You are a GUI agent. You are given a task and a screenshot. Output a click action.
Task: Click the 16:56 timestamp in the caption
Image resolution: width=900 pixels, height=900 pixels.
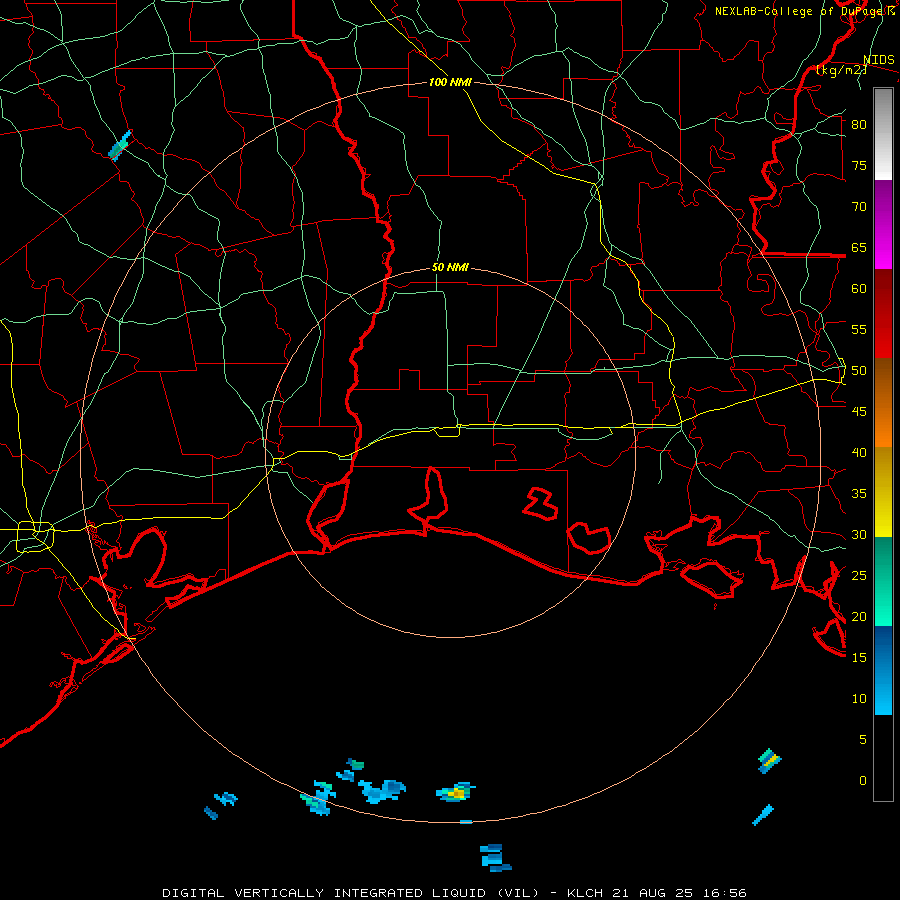(x=727, y=893)
